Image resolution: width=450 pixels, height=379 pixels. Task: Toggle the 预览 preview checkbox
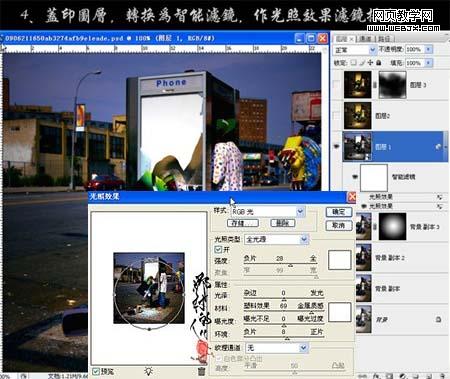(96, 371)
